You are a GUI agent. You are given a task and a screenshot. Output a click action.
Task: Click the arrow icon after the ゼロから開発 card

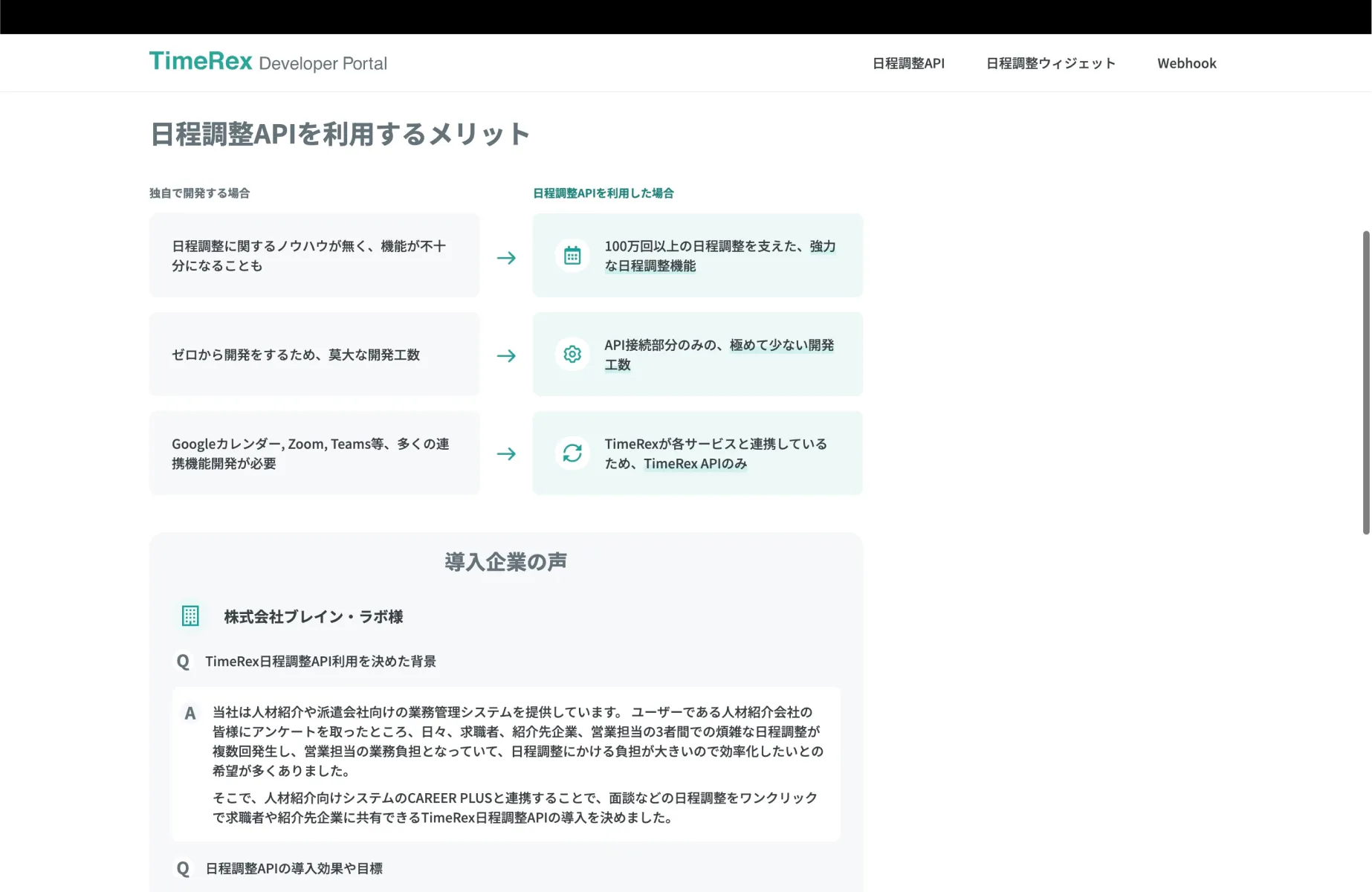coord(506,356)
